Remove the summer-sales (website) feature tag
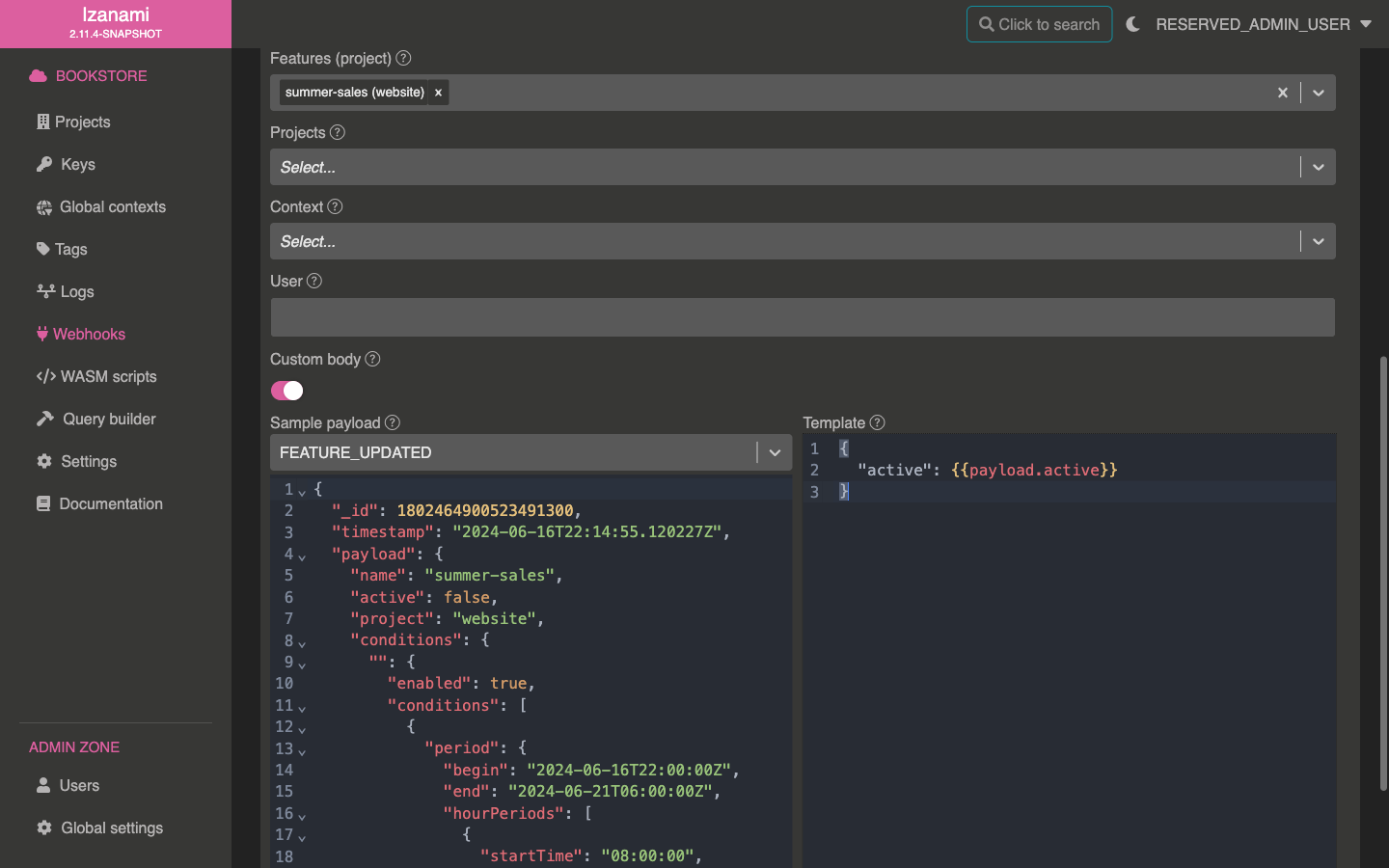1389x868 pixels. point(438,93)
